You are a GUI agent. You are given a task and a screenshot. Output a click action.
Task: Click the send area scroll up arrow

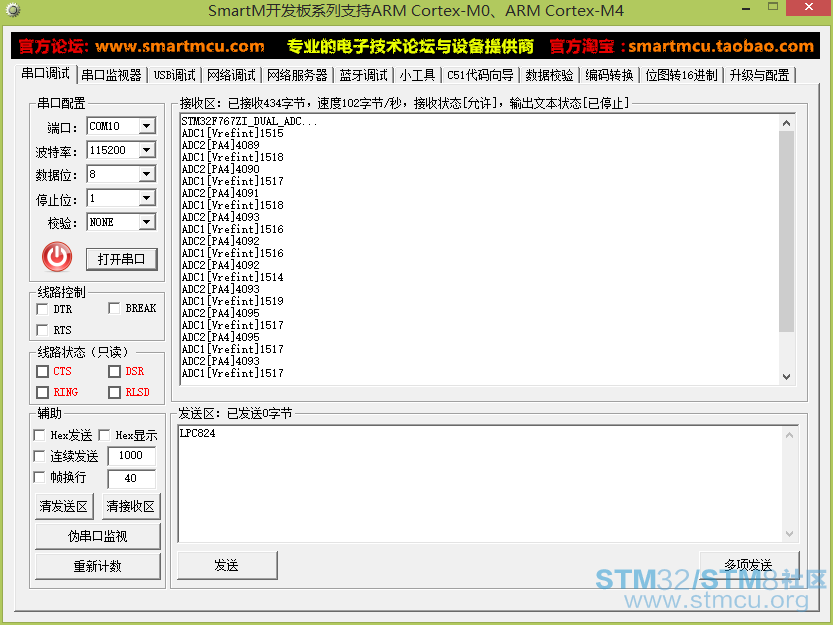(789, 435)
